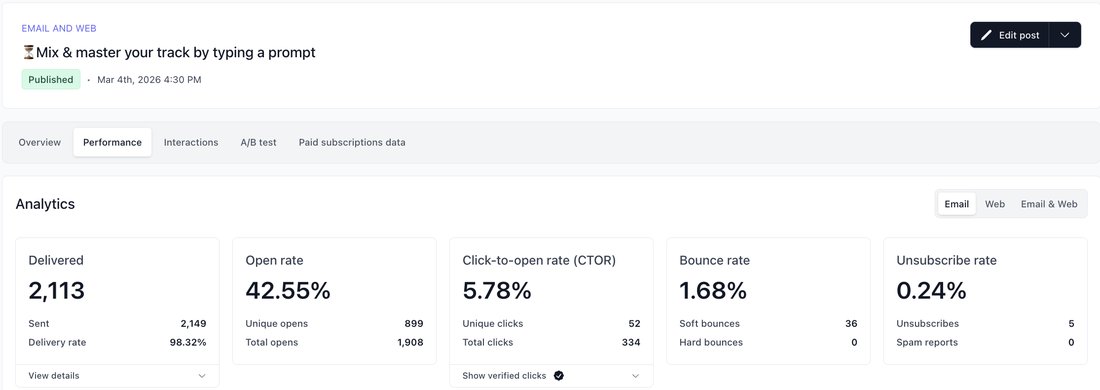Click the pencil icon on Edit post
The height and width of the screenshot is (390, 1100).
(986, 35)
